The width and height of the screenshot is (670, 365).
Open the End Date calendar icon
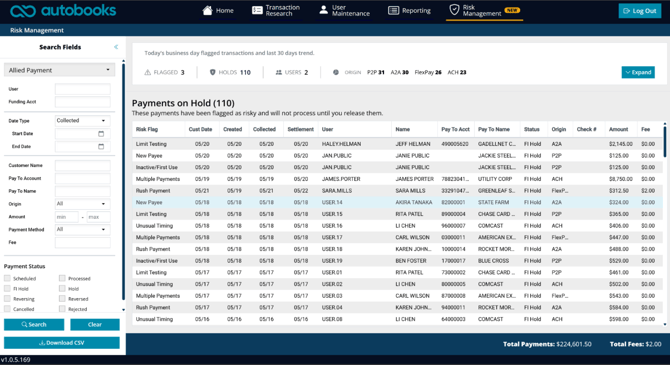(x=101, y=147)
